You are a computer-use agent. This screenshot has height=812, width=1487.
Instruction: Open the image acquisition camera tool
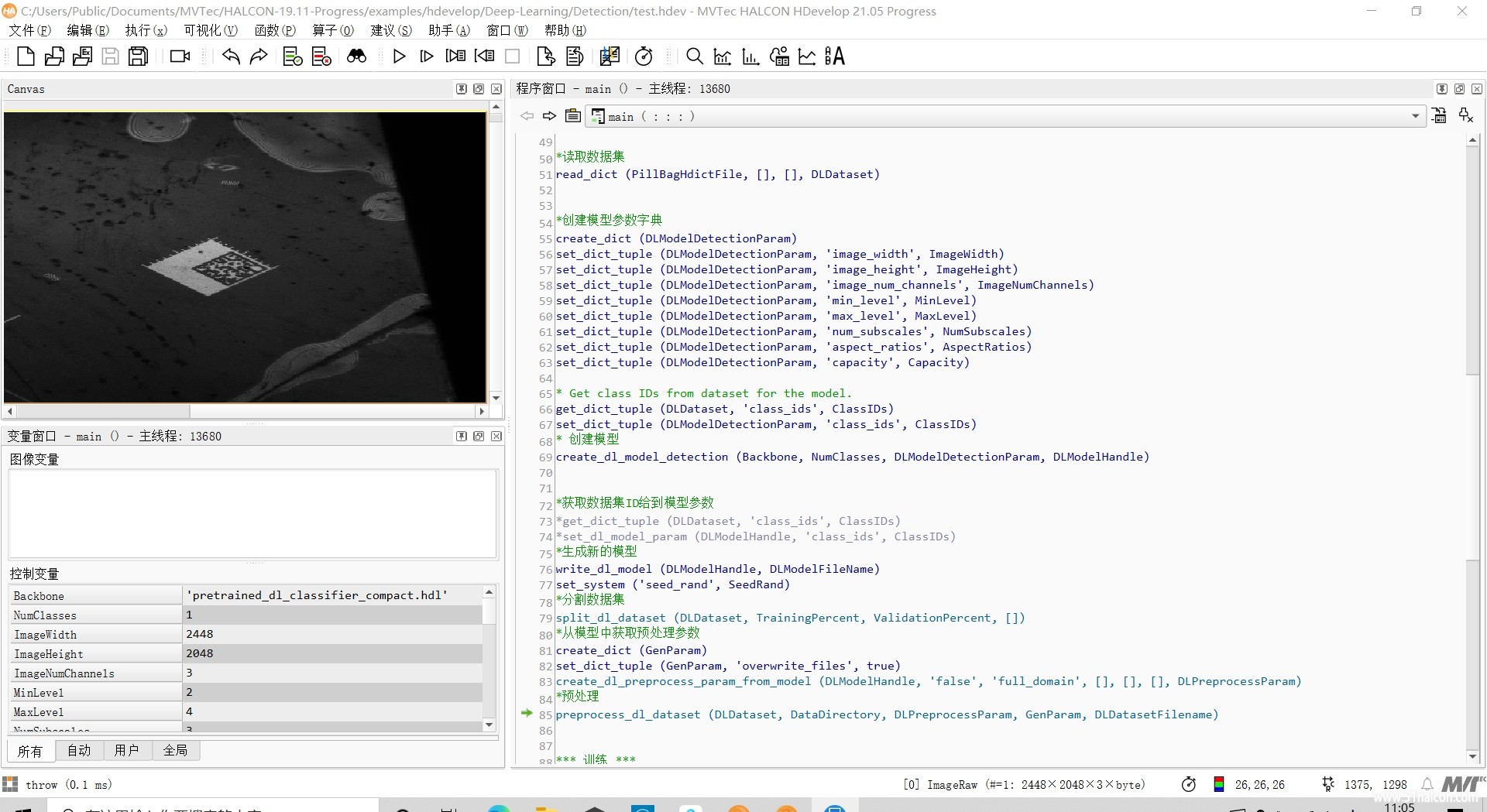point(180,57)
